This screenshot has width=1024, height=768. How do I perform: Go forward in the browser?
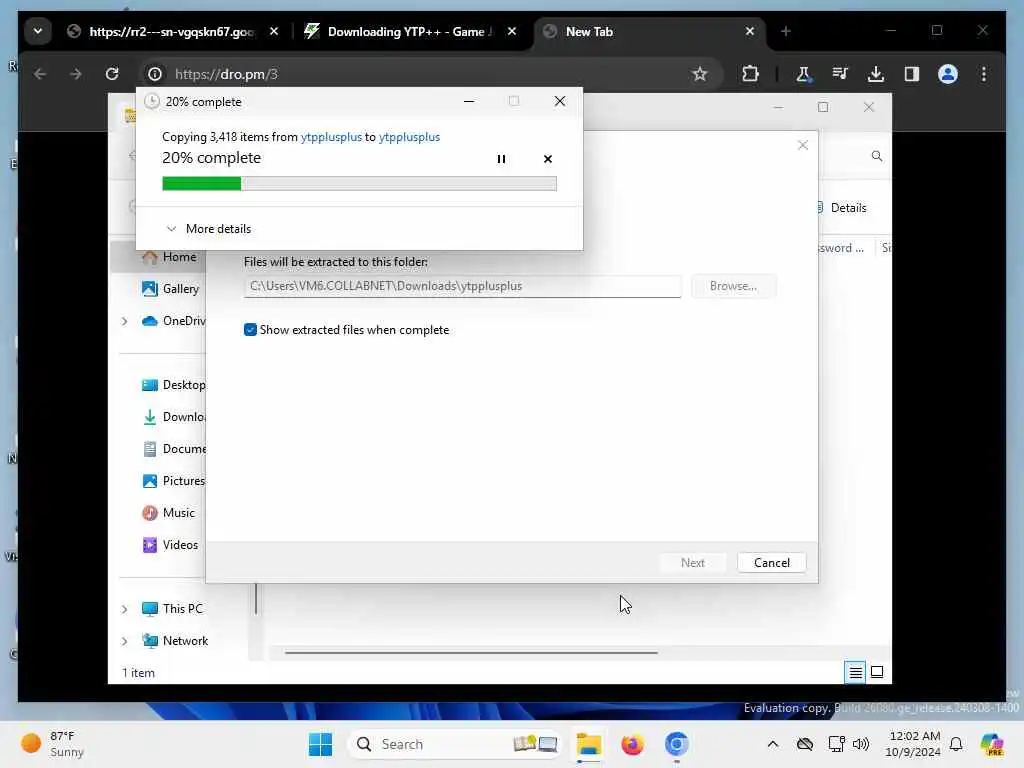76,74
